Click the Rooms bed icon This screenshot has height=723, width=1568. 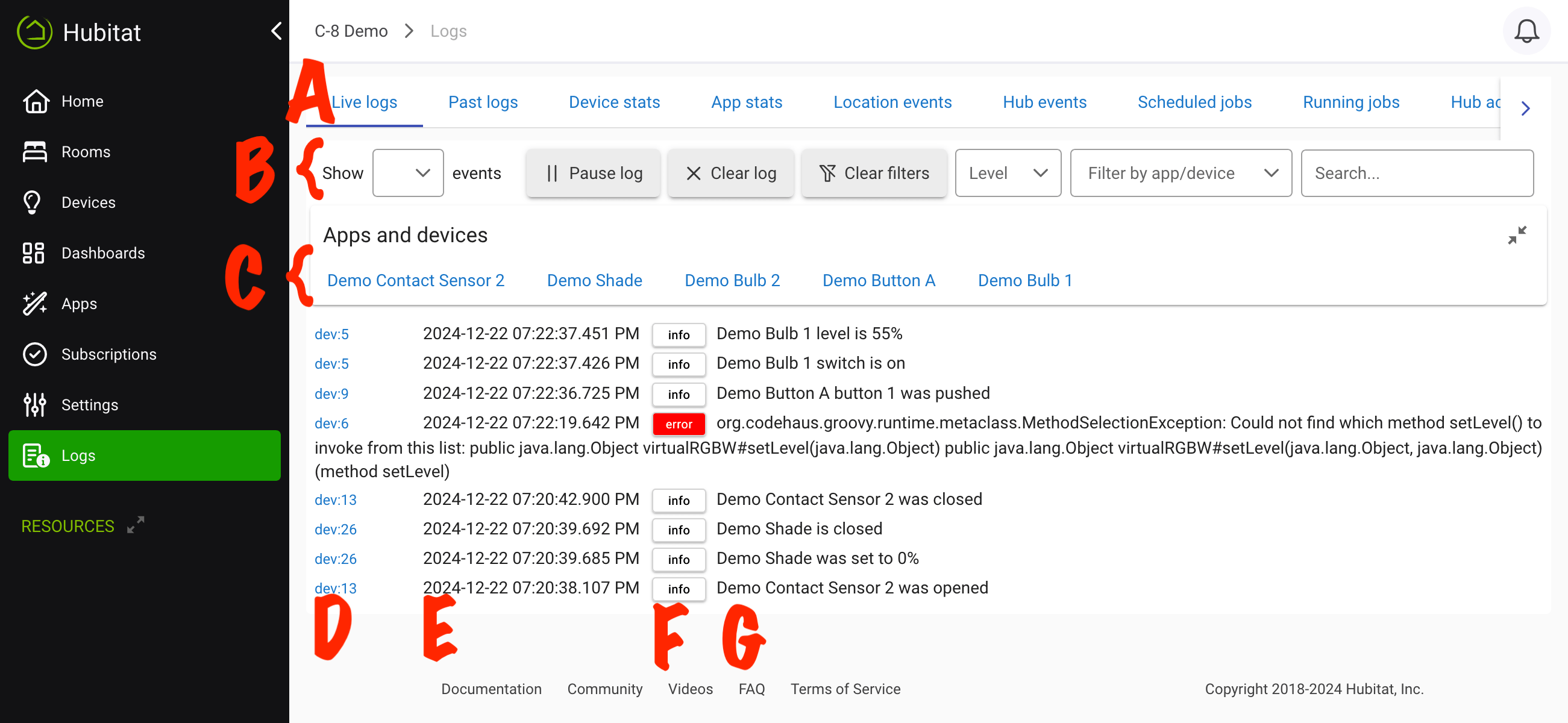(35, 152)
